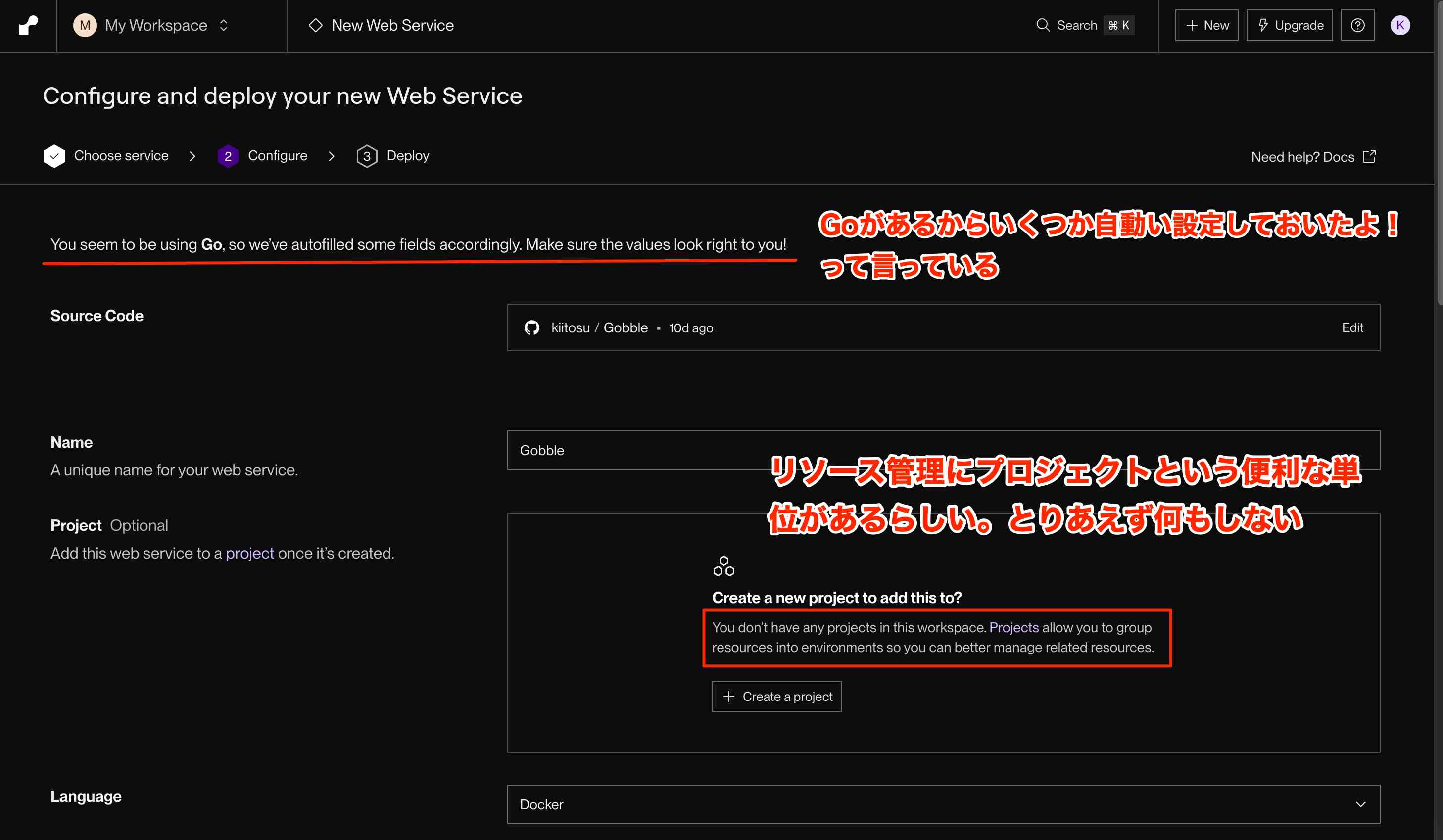Open the help question mark icon
Image resolution: width=1443 pixels, height=840 pixels.
pyautogui.click(x=1357, y=25)
